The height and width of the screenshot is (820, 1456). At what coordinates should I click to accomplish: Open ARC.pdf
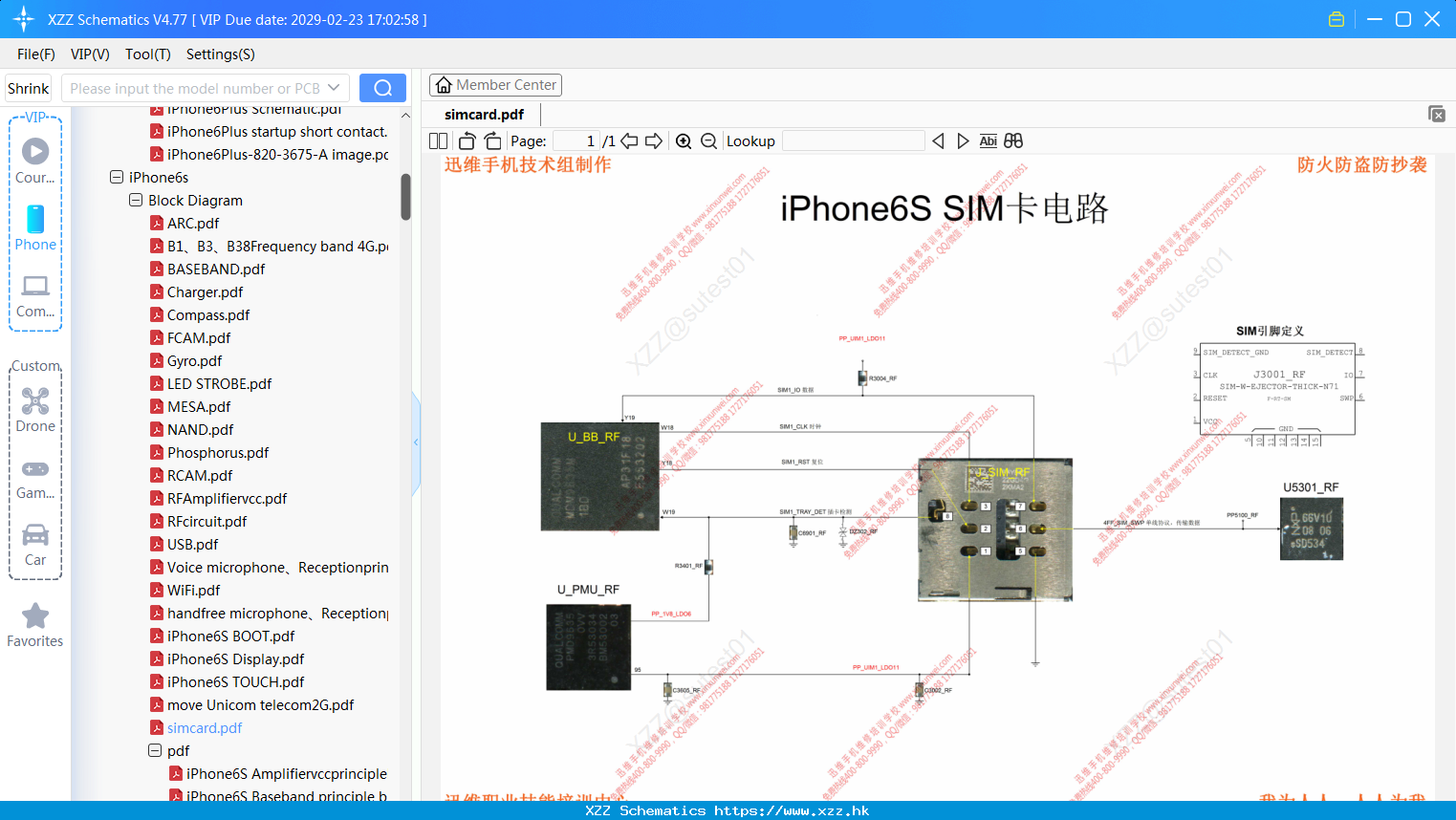[x=193, y=223]
